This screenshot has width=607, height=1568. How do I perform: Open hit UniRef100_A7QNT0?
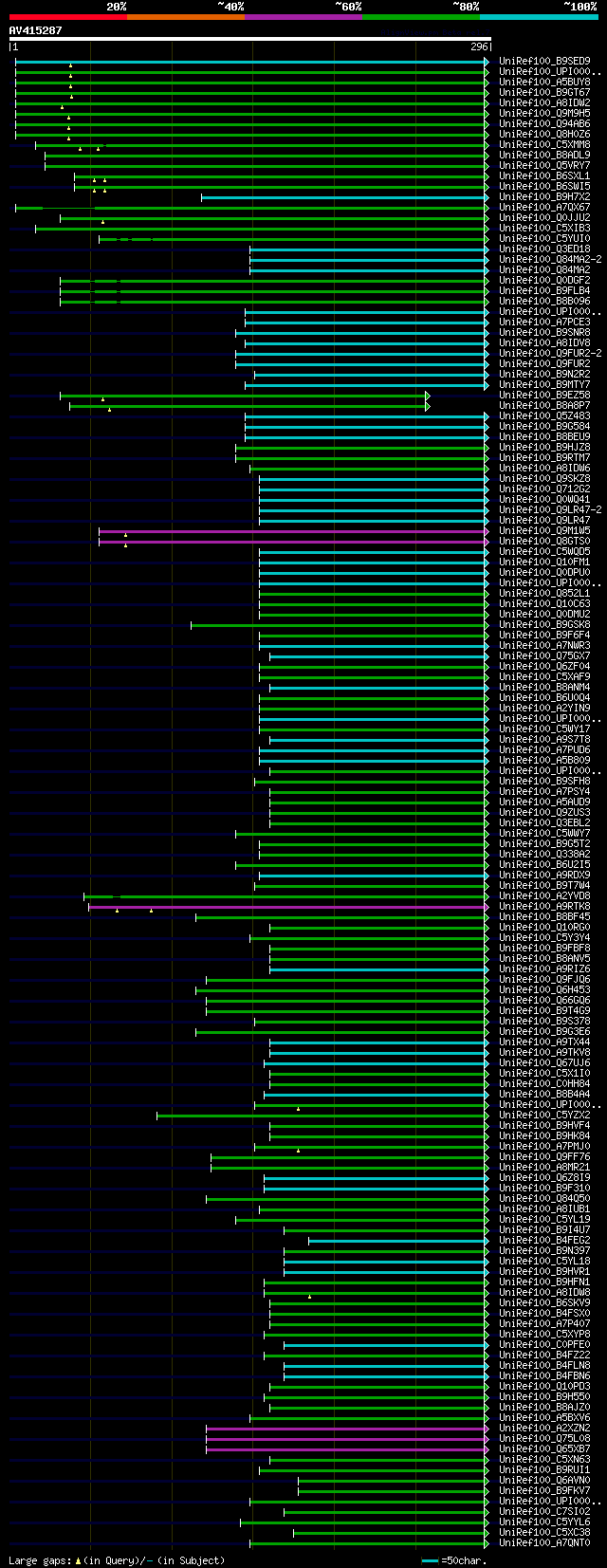544,1543
